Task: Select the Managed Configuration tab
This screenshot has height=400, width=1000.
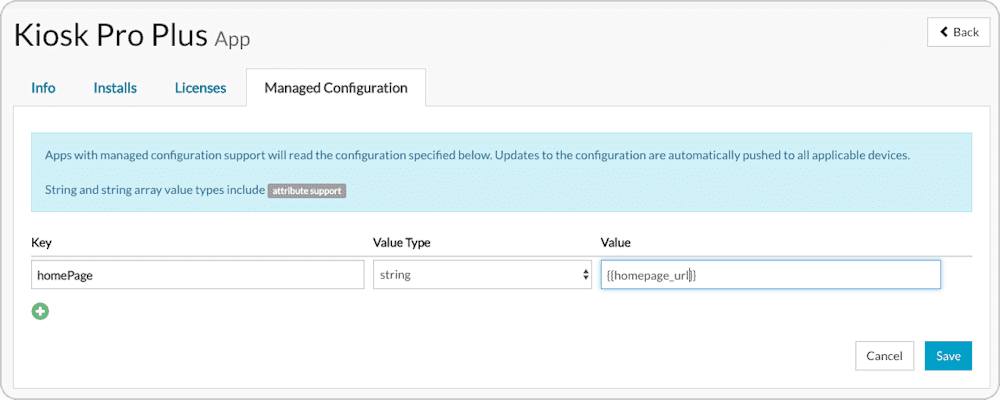Action: point(336,87)
